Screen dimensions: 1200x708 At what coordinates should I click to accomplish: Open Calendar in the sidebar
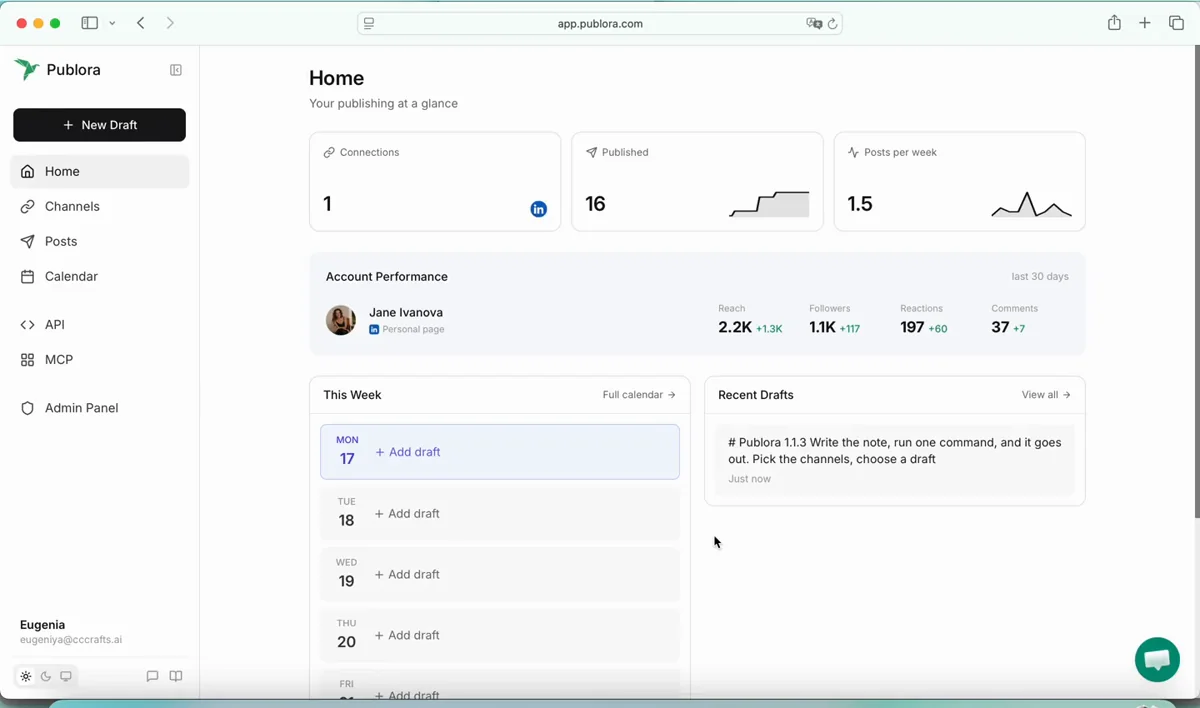point(100,276)
